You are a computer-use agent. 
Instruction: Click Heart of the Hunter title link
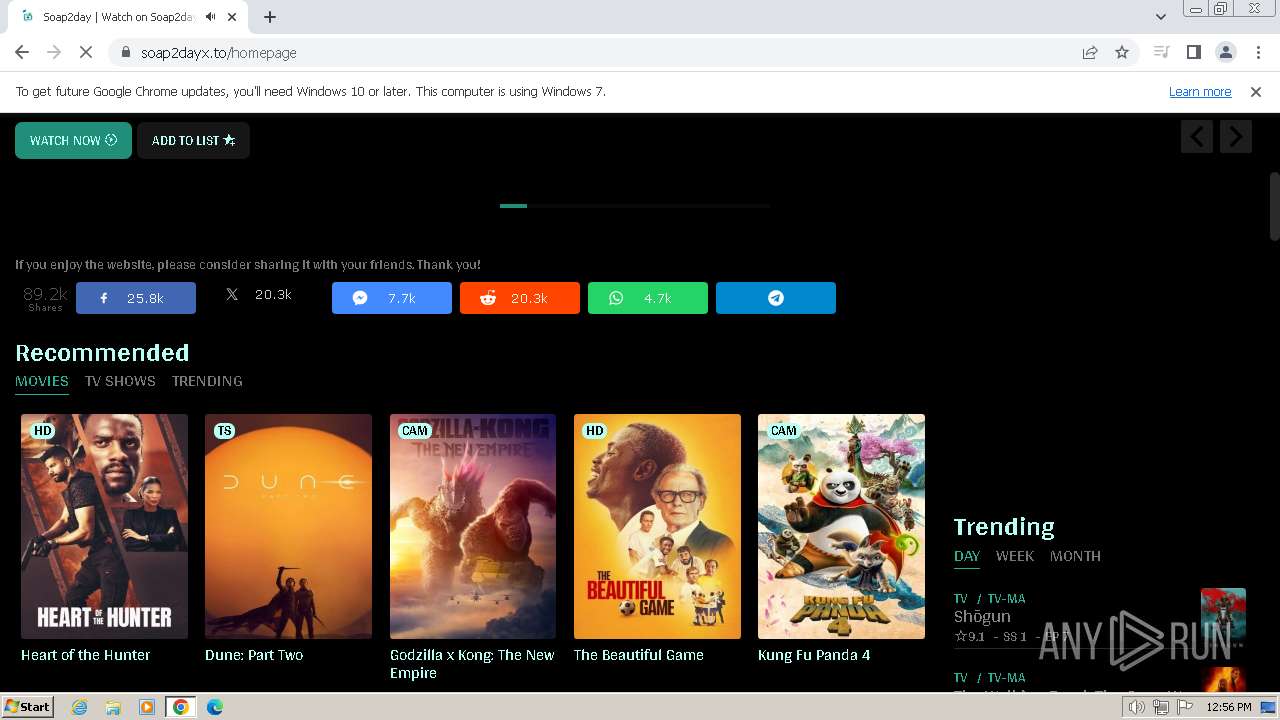click(86, 655)
